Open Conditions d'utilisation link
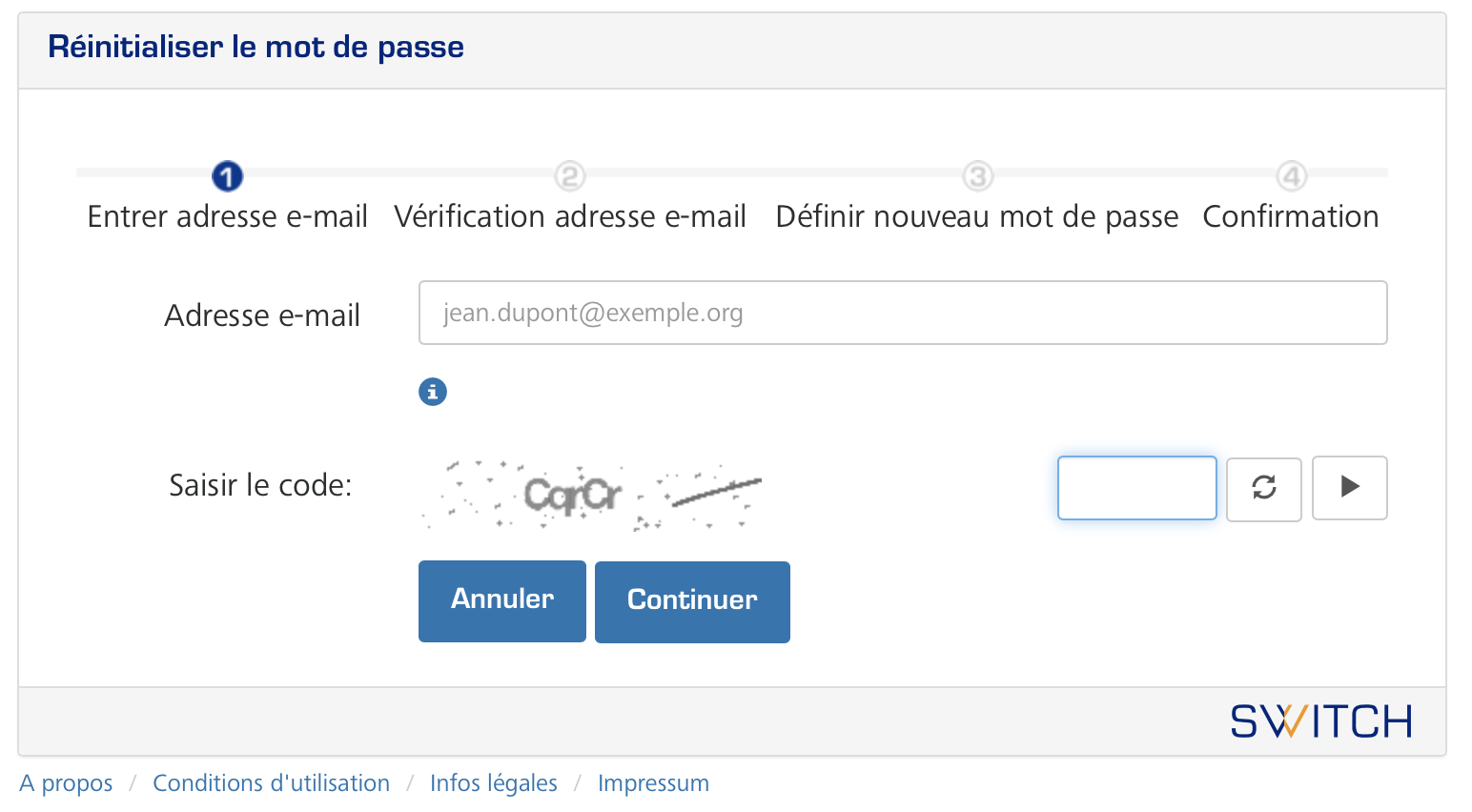Viewport: 1472px width, 812px height. (x=271, y=783)
